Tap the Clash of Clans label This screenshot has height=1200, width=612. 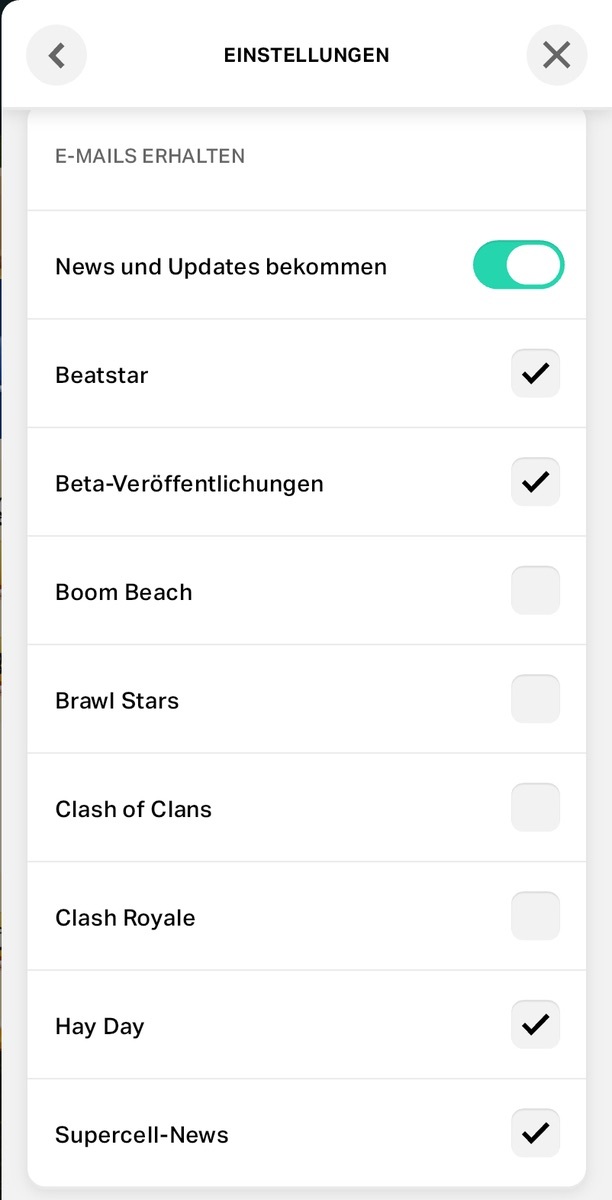point(133,809)
